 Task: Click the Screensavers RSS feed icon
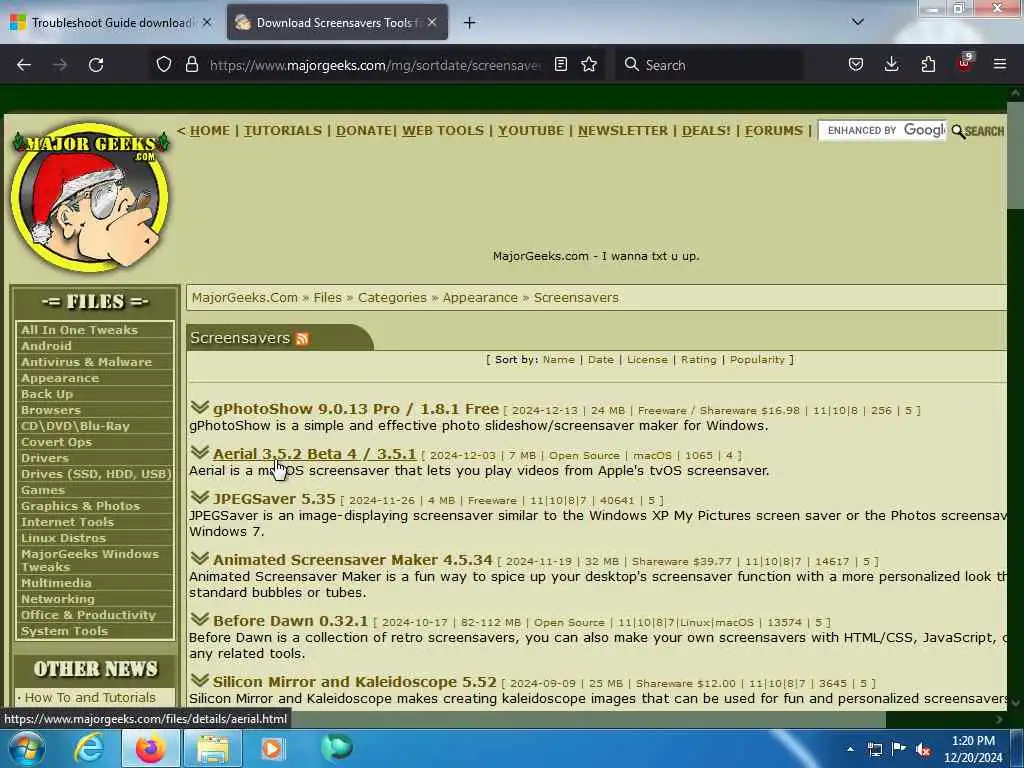(x=302, y=338)
